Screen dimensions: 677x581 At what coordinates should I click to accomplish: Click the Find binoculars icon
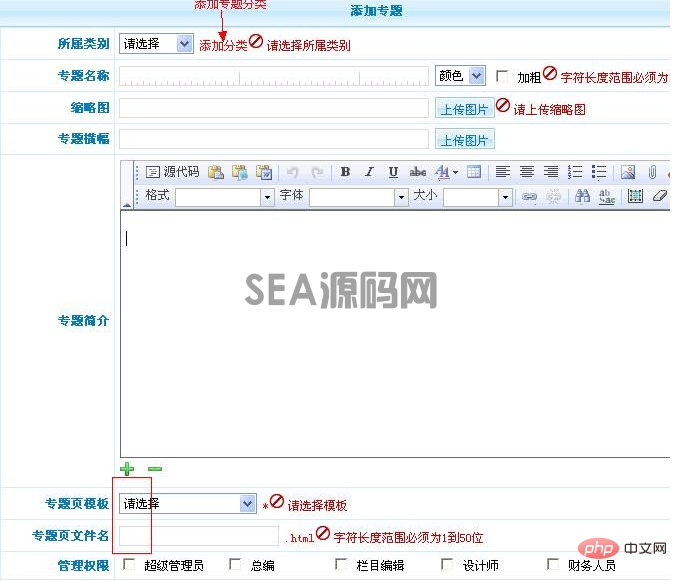(582, 196)
